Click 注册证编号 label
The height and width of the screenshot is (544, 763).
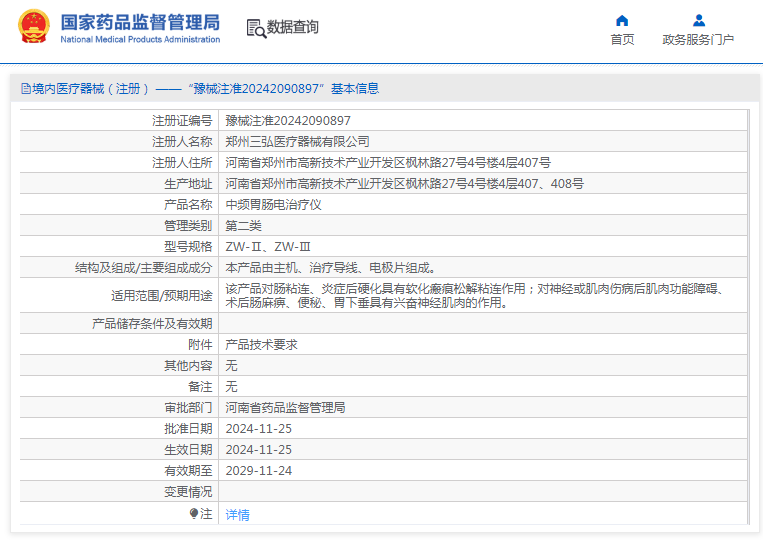182,121
